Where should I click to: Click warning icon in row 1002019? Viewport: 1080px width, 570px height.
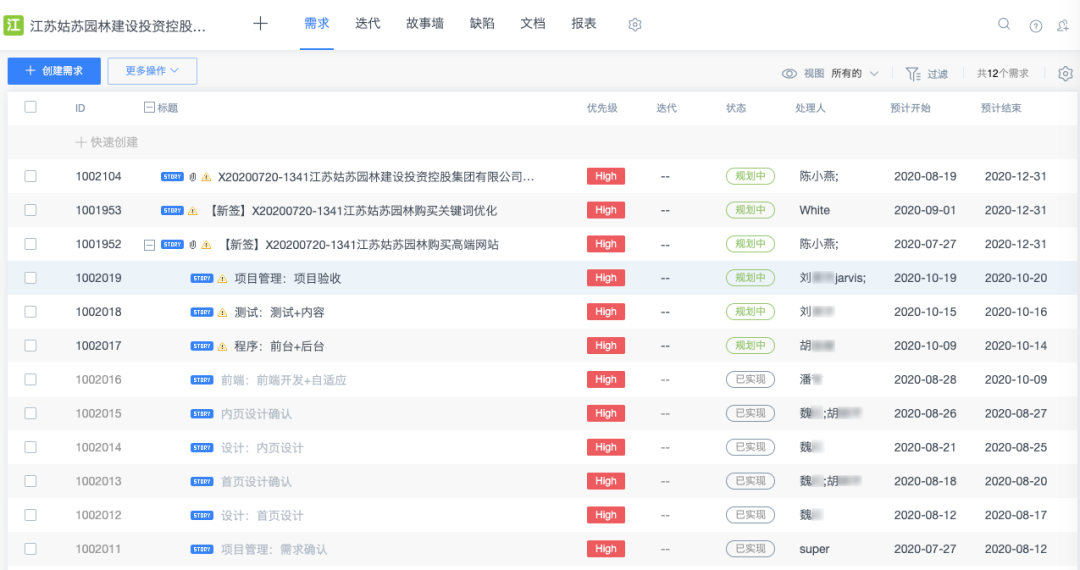tap(222, 279)
